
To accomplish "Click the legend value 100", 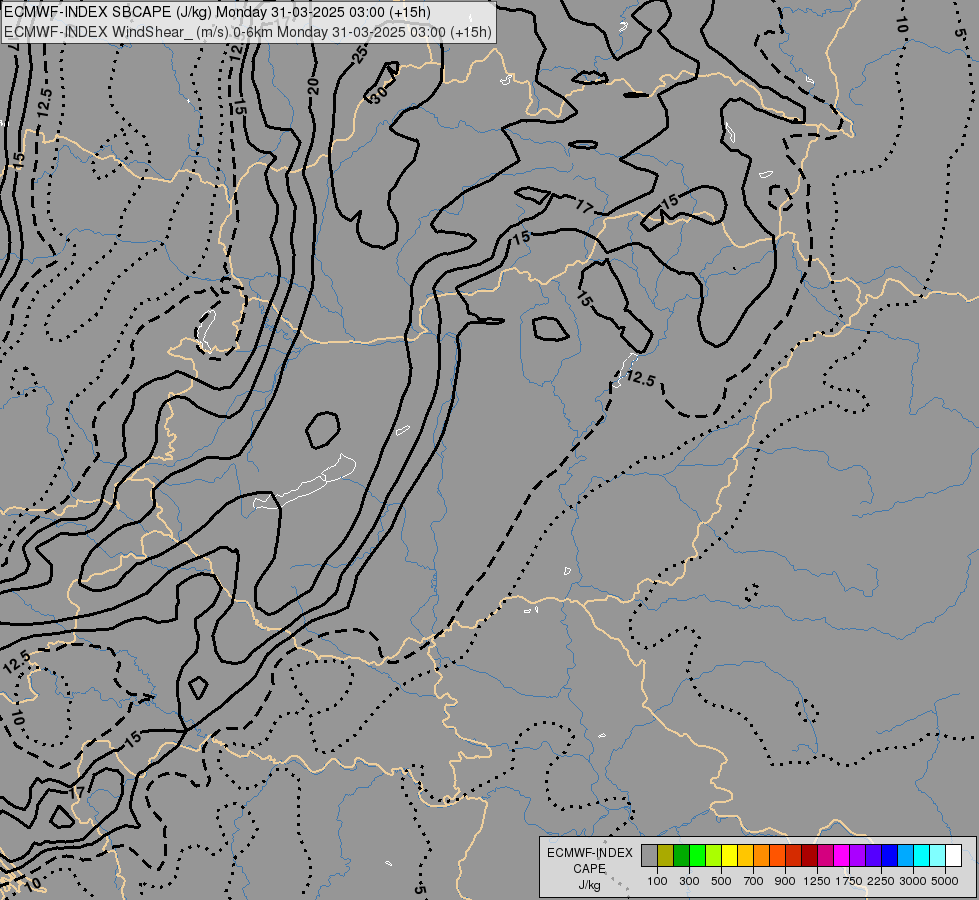I will (657, 881).
